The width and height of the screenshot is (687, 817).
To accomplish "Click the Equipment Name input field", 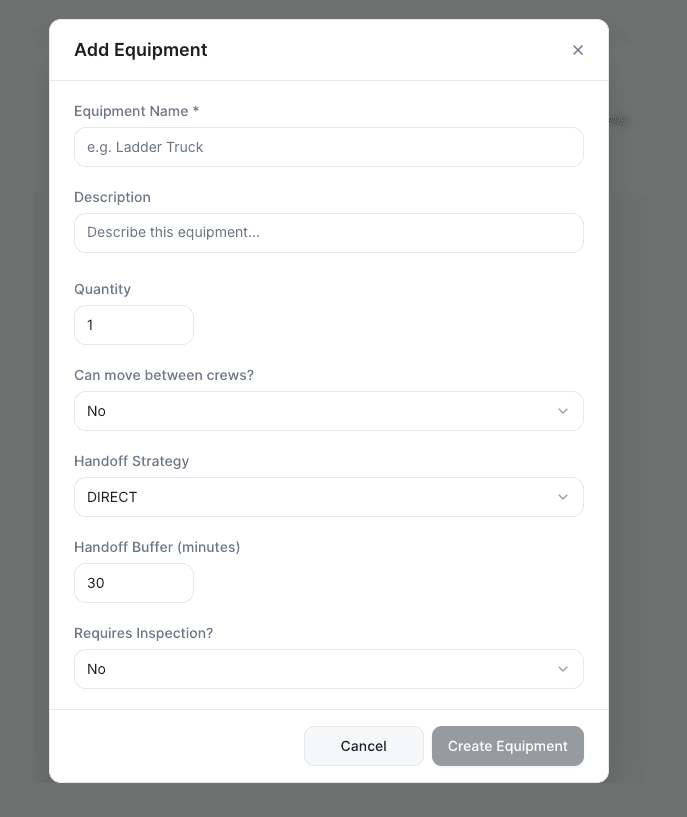I will coord(329,147).
